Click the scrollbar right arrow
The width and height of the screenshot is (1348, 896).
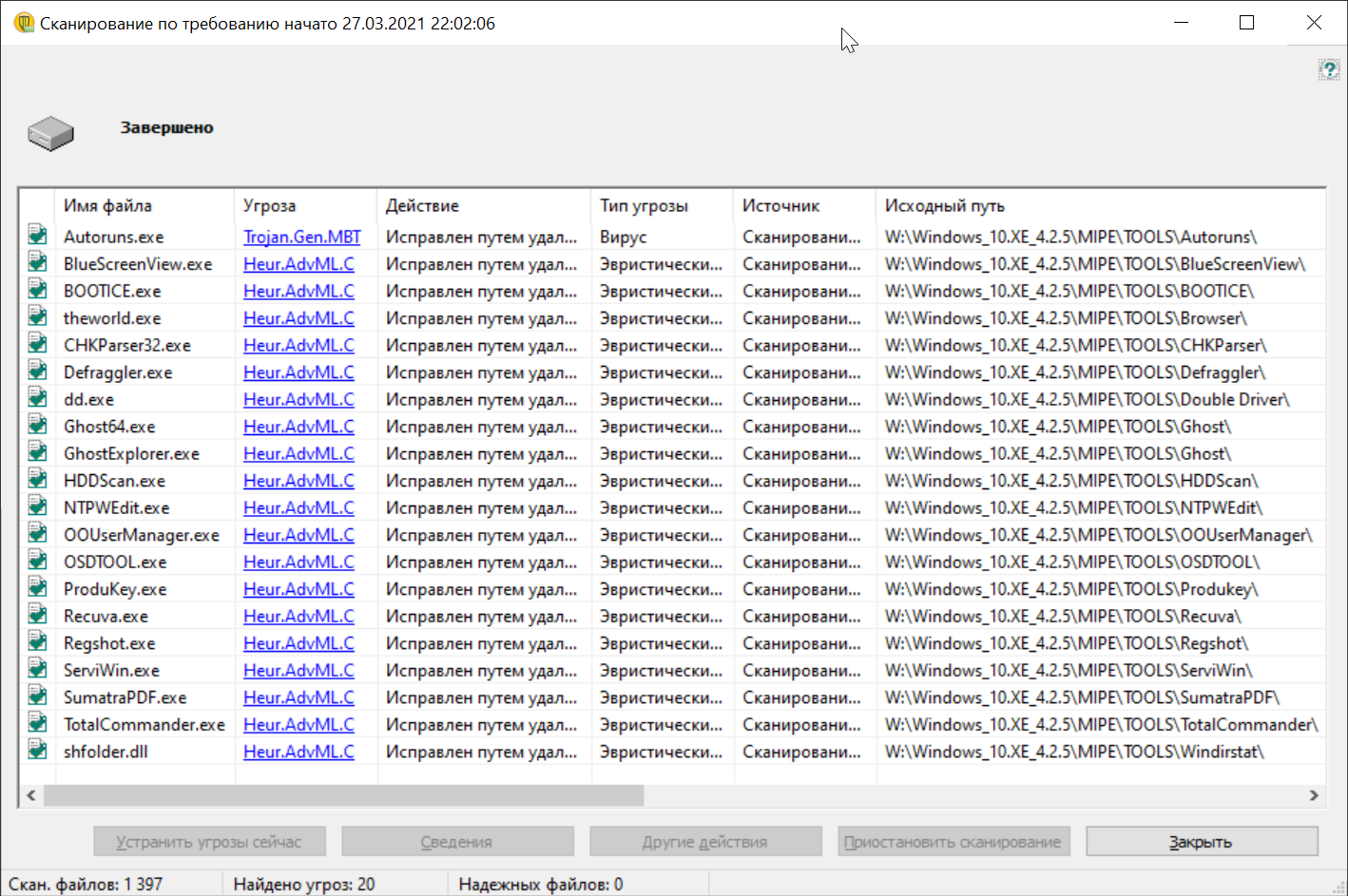pos(1314,795)
